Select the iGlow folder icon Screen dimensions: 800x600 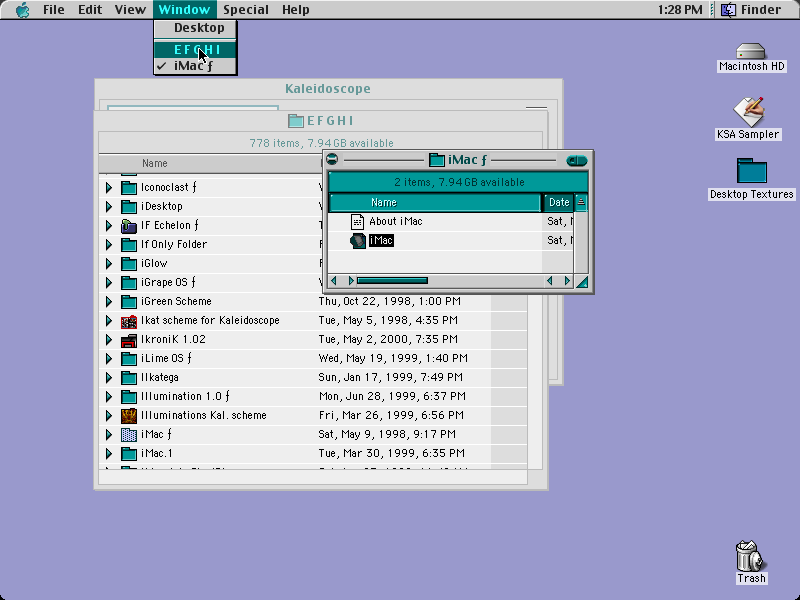tap(129, 264)
